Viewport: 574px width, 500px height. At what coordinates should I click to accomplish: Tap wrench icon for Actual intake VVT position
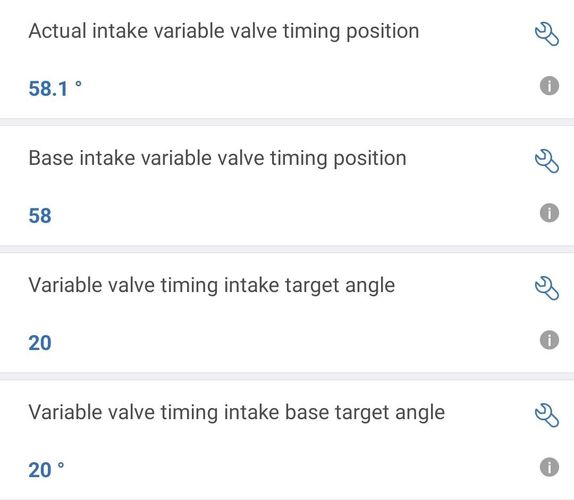click(547, 34)
